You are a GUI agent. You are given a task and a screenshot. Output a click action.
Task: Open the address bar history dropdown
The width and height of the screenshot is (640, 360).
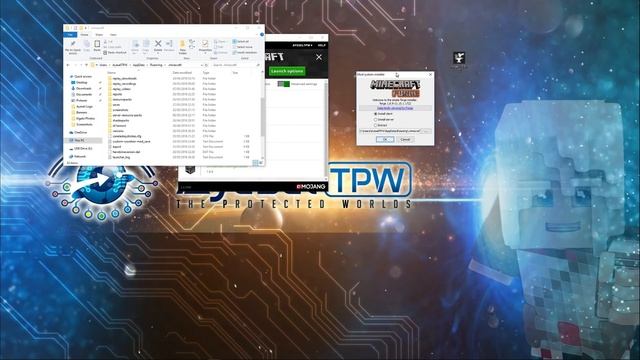click(x=202, y=65)
